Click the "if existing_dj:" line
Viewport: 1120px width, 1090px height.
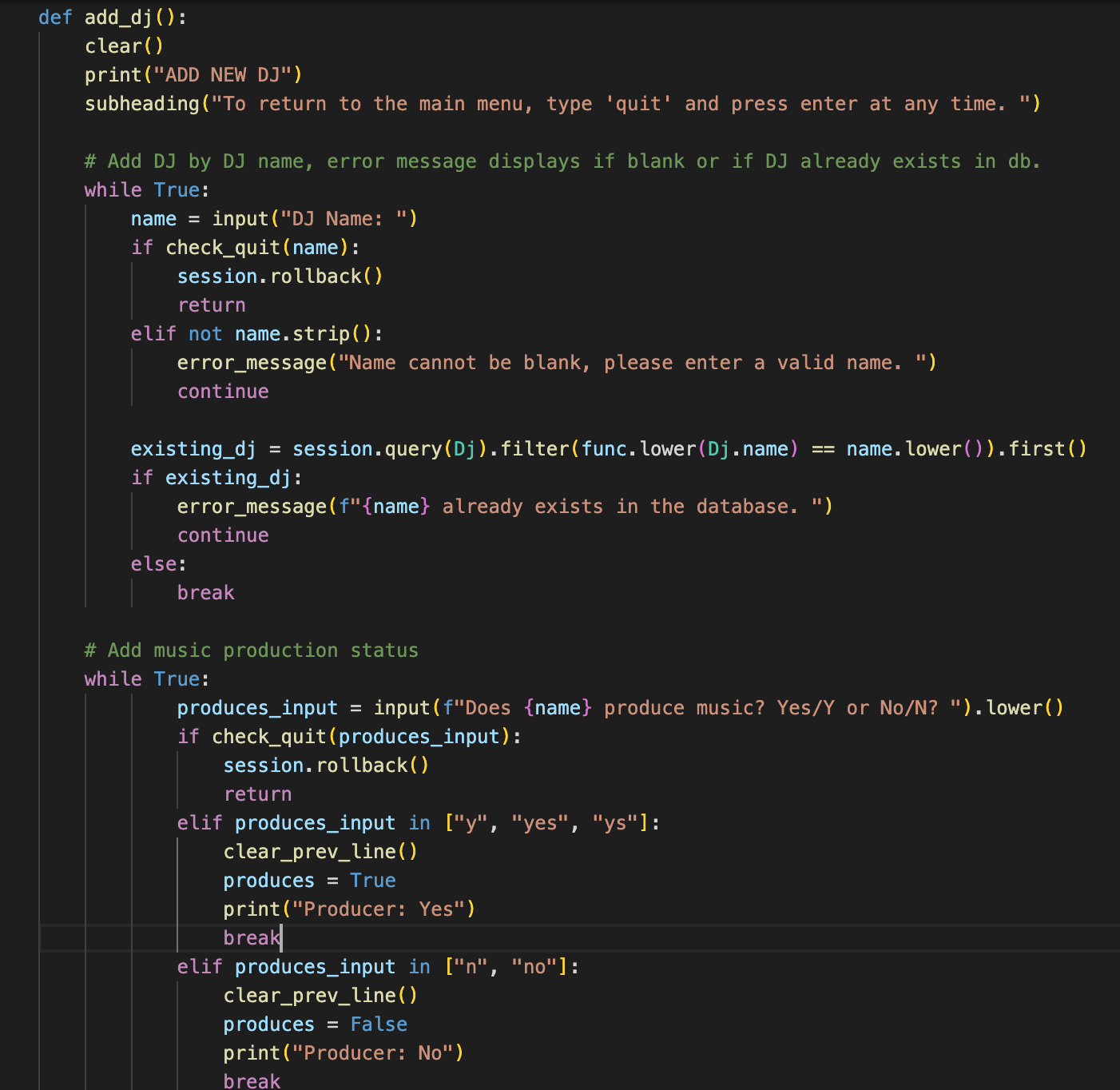(216, 478)
